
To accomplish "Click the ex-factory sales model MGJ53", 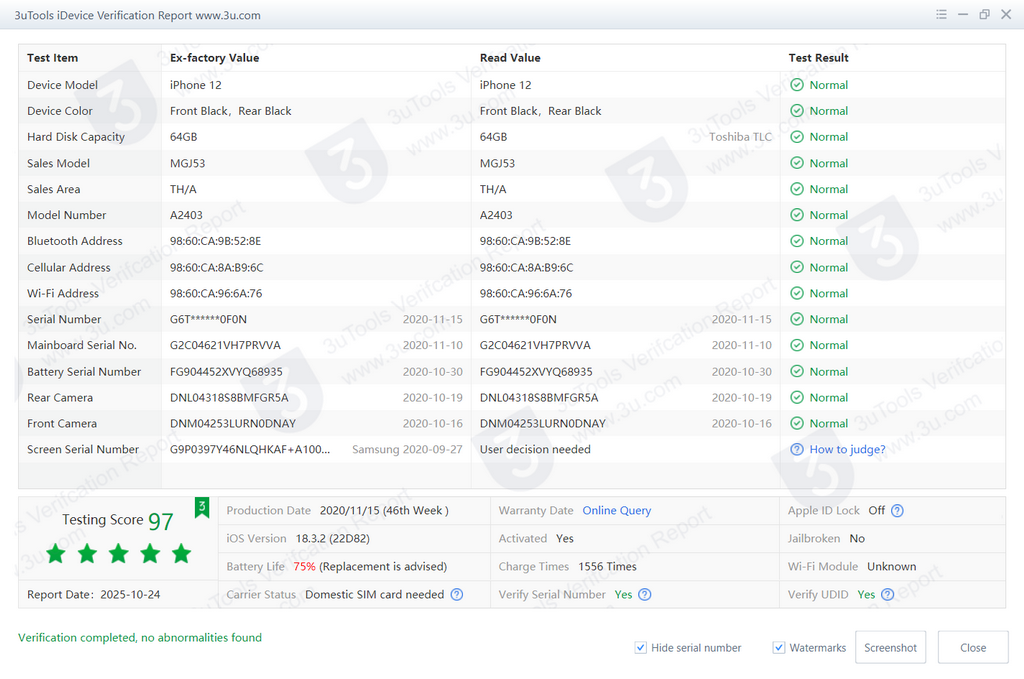I will 187,163.
